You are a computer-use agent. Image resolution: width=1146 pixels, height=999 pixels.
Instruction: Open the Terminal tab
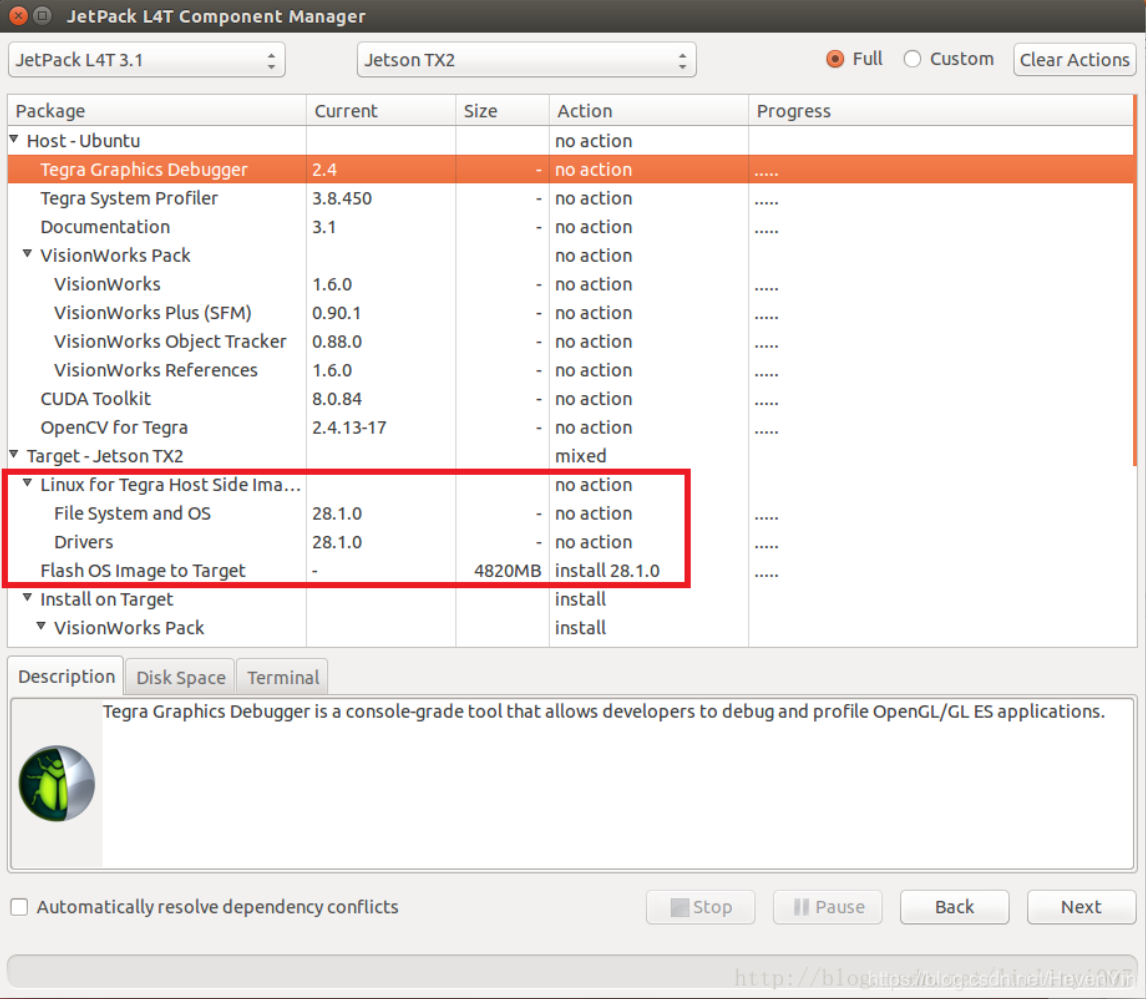pos(283,677)
